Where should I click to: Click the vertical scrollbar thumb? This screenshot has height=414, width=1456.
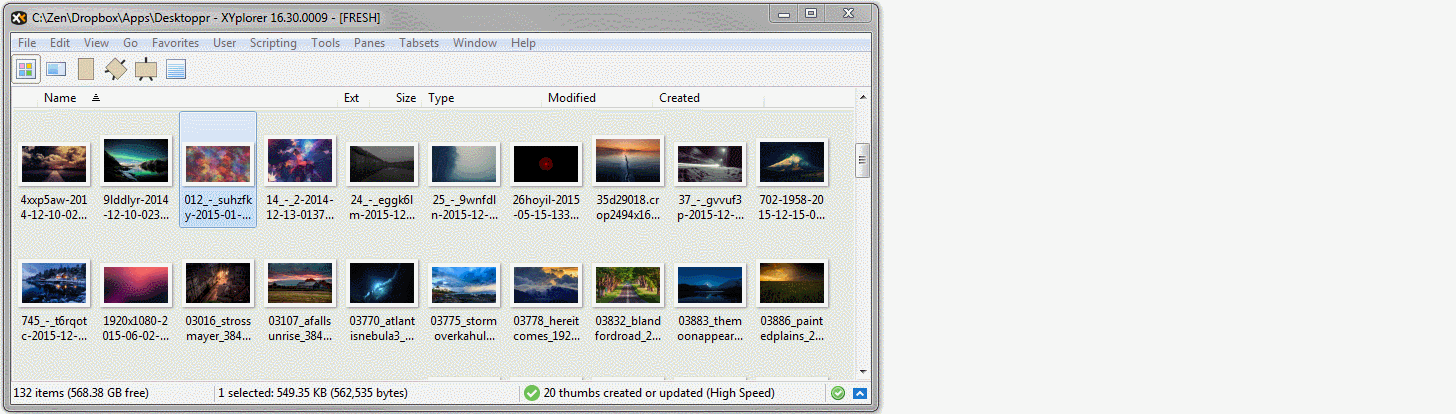click(x=862, y=160)
